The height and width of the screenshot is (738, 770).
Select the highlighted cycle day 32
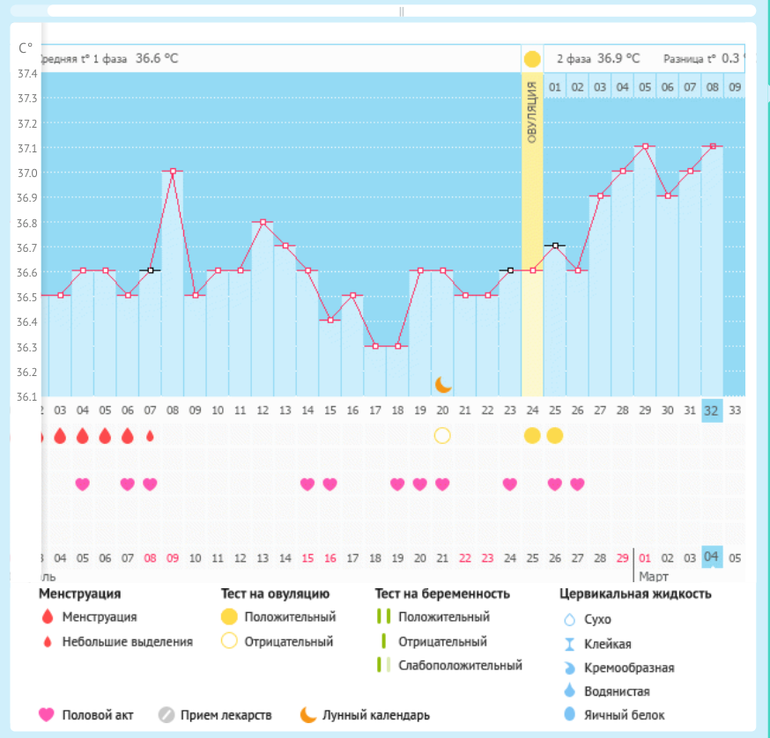[x=711, y=410]
